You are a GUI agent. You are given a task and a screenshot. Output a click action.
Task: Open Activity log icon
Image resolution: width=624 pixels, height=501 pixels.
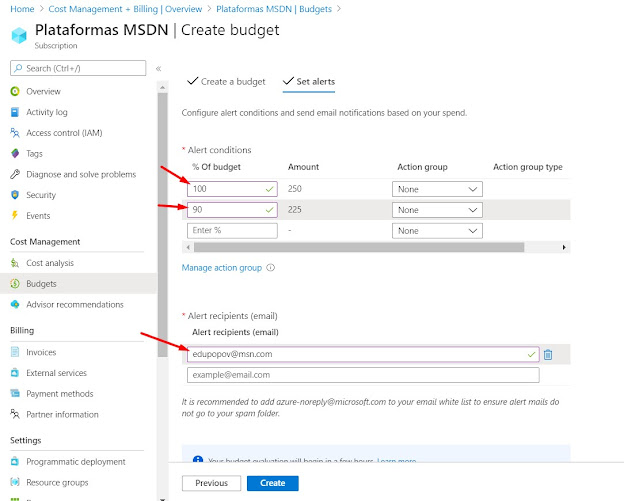click(x=15, y=112)
